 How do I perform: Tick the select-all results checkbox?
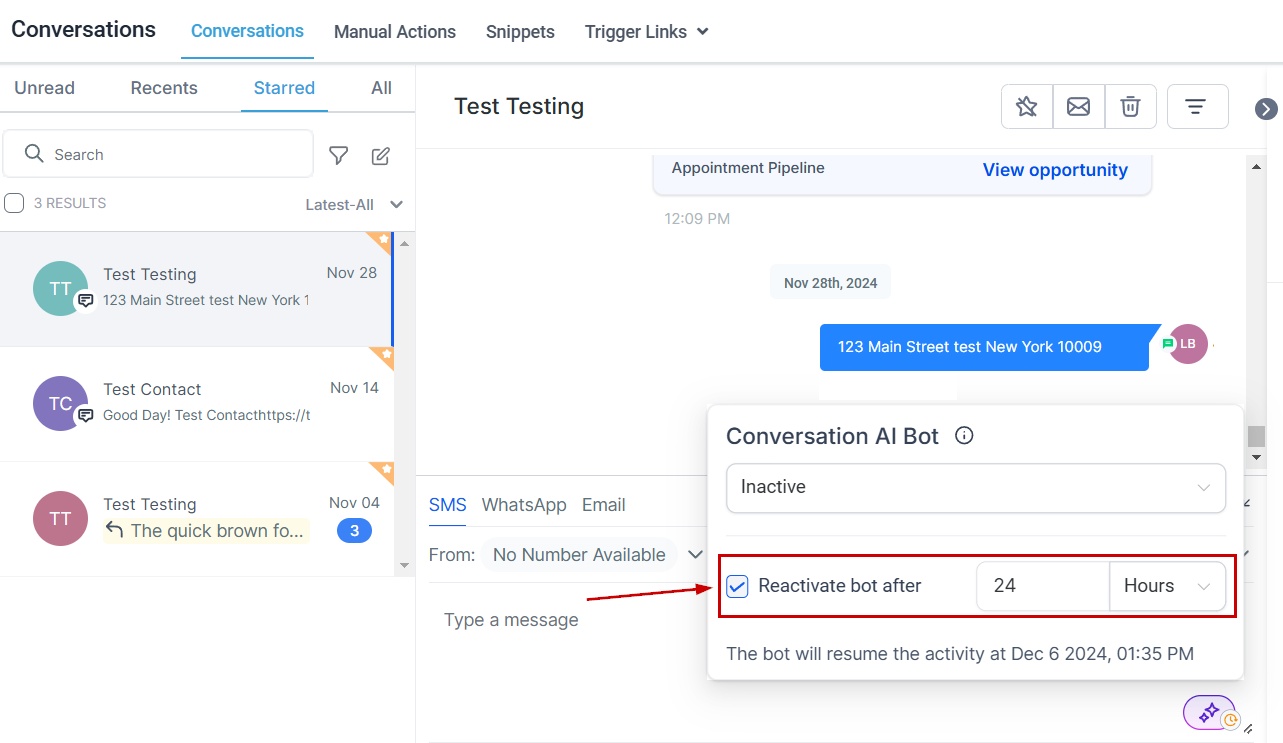point(15,204)
